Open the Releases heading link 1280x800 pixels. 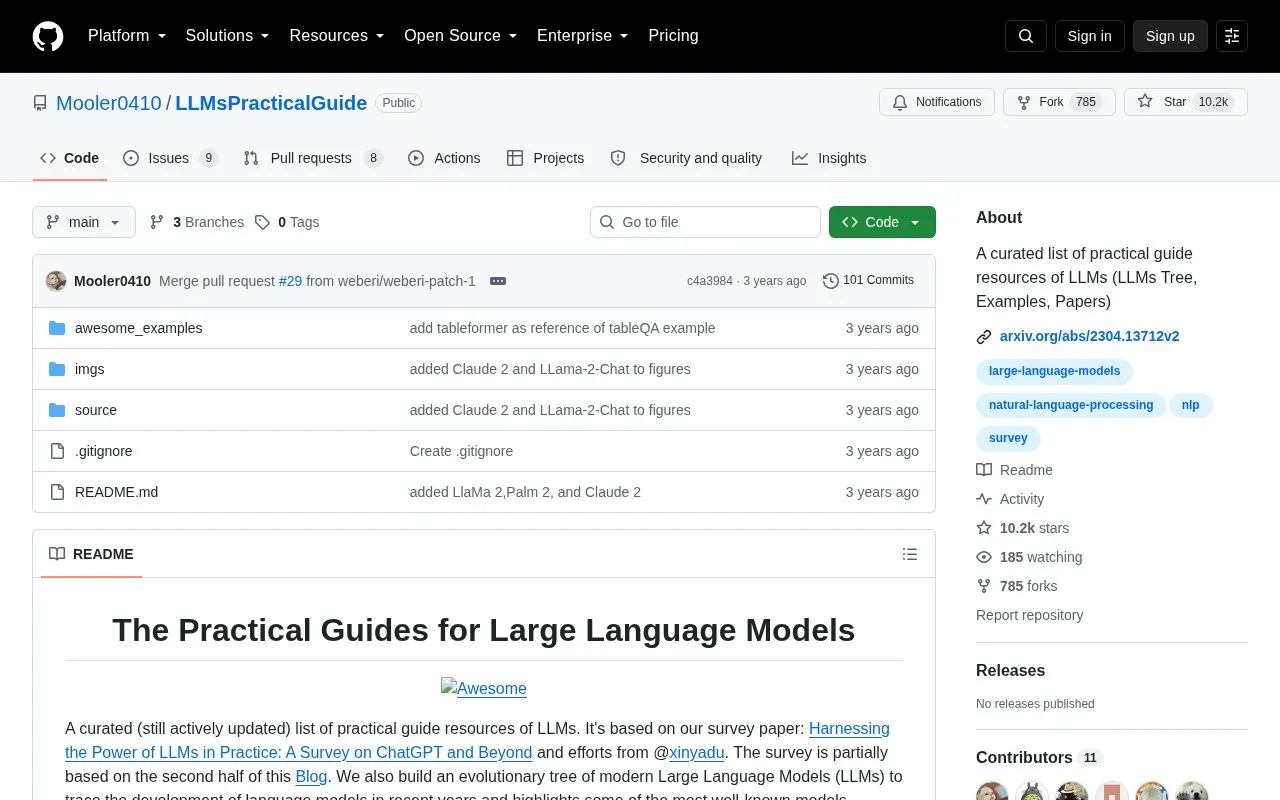coord(1010,670)
